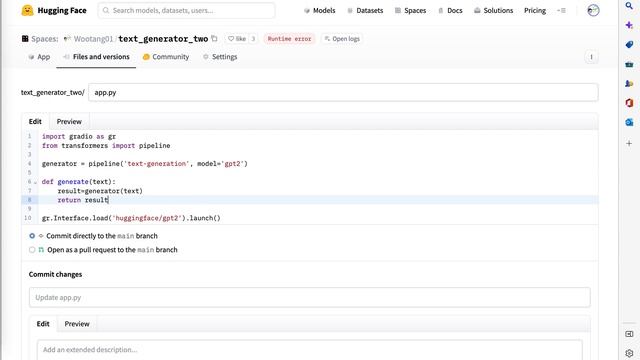Open sidebar settings gear icon
This screenshot has height=360, width=640.
[x=629, y=353]
